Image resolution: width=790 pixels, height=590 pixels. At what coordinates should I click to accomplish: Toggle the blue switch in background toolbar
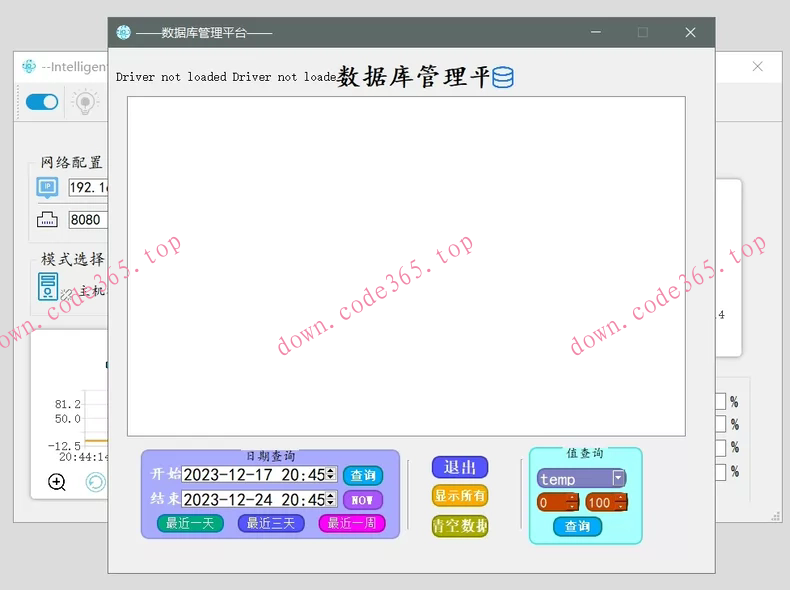(42, 102)
